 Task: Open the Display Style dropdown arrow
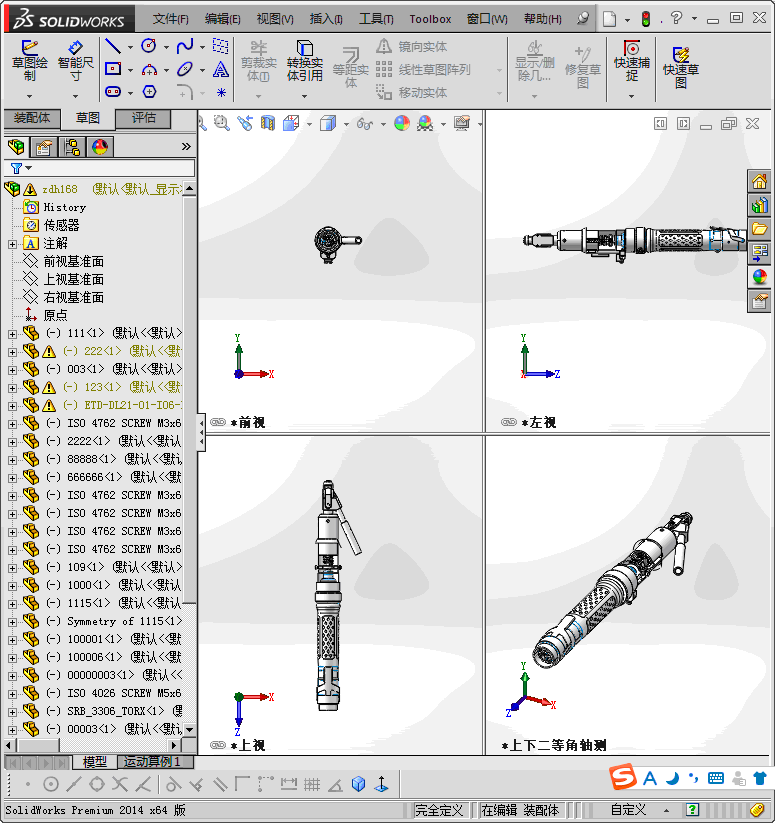click(x=346, y=124)
